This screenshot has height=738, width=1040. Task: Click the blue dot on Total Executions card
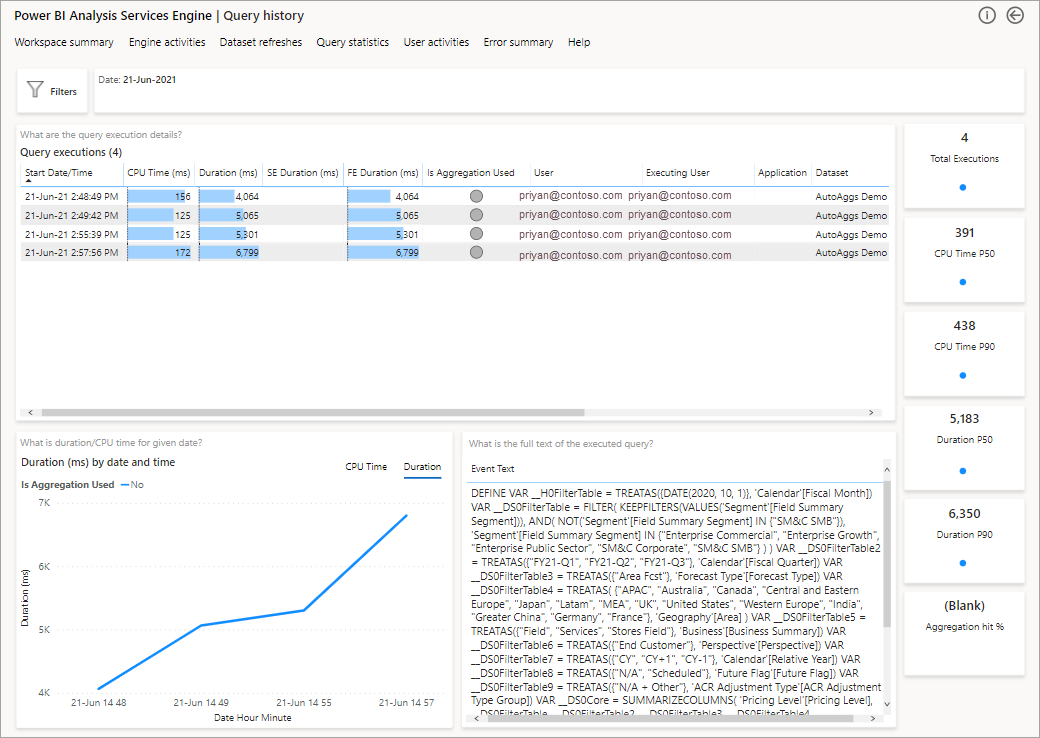tap(963, 187)
